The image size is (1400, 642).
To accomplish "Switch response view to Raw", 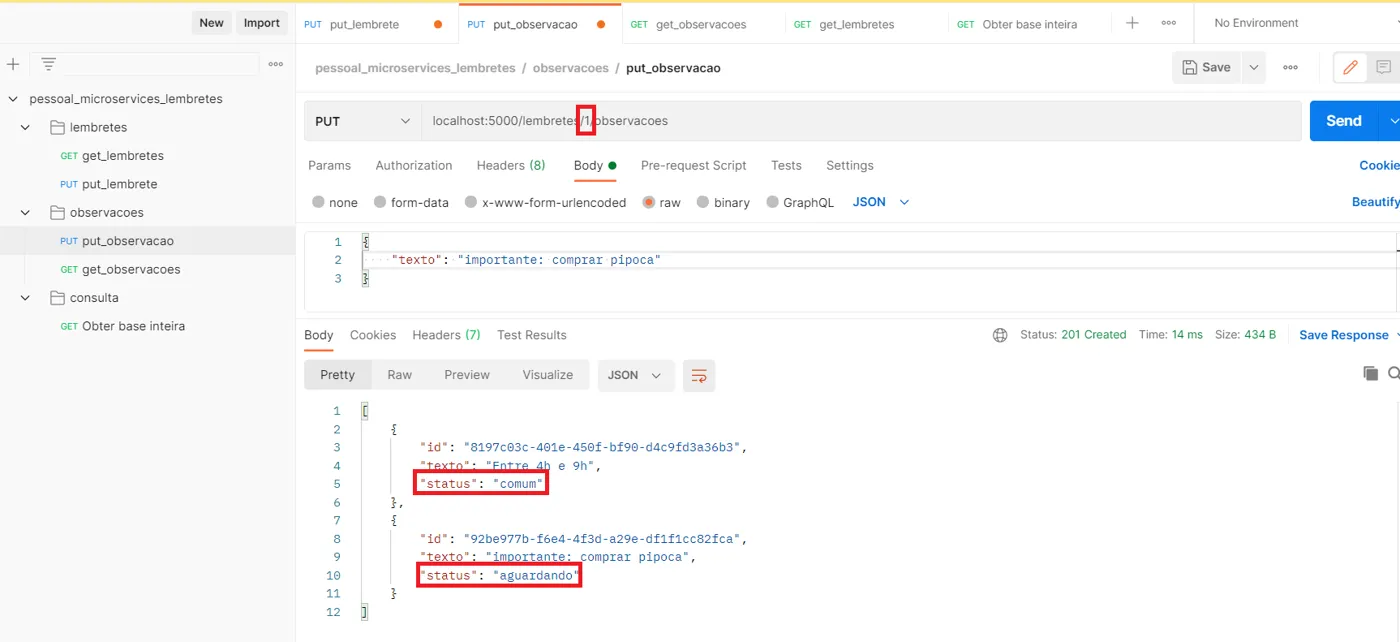I will [400, 375].
